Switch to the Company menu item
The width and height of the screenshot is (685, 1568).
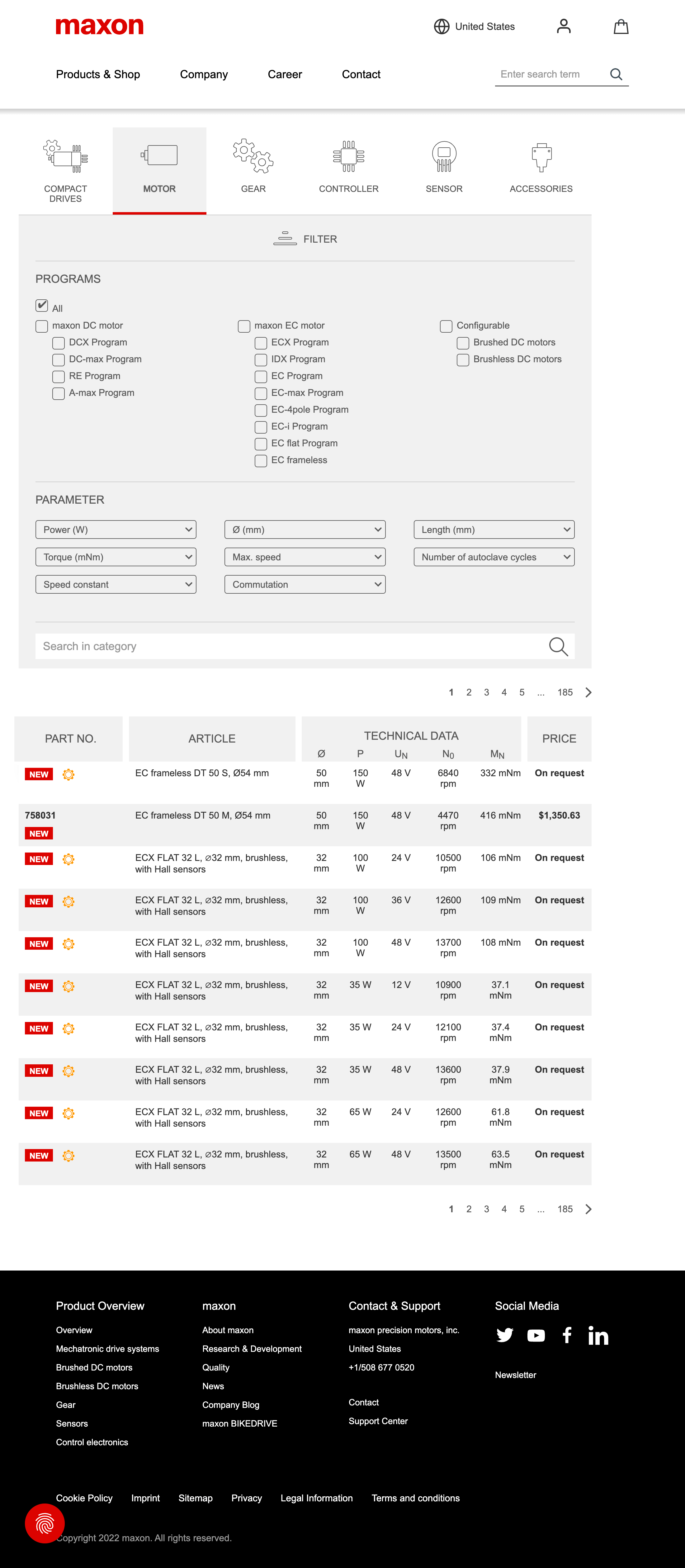[x=204, y=74]
